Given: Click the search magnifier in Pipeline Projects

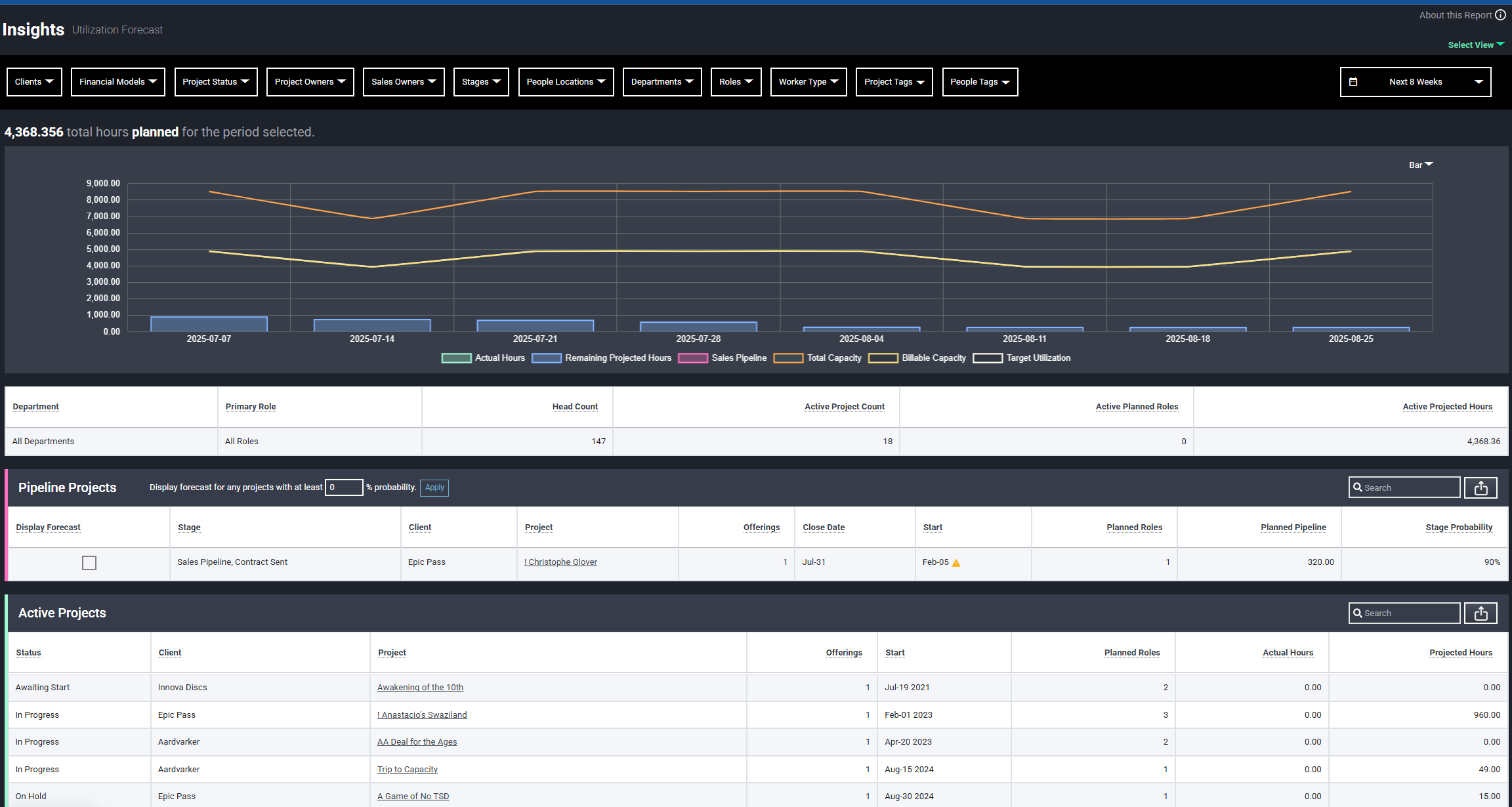Looking at the screenshot, I should click(1358, 487).
